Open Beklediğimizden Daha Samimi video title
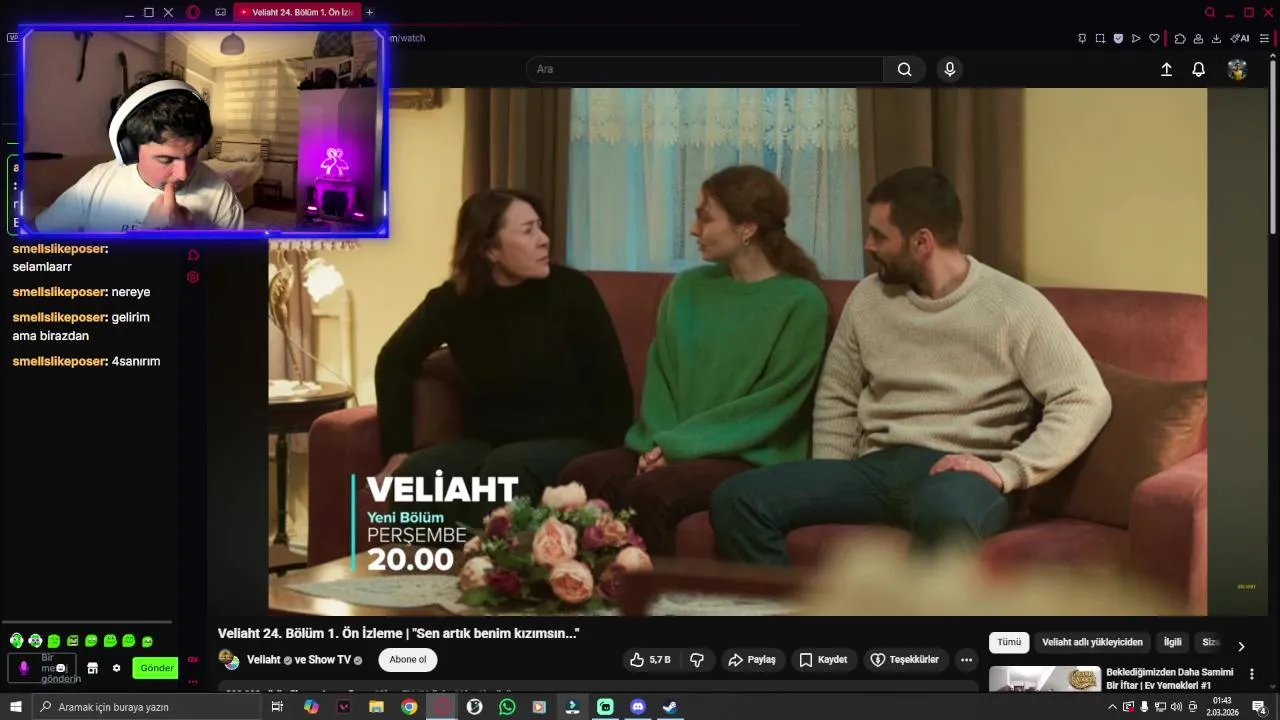The width and height of the screenshot is (1280, 720). point(1170,679)
